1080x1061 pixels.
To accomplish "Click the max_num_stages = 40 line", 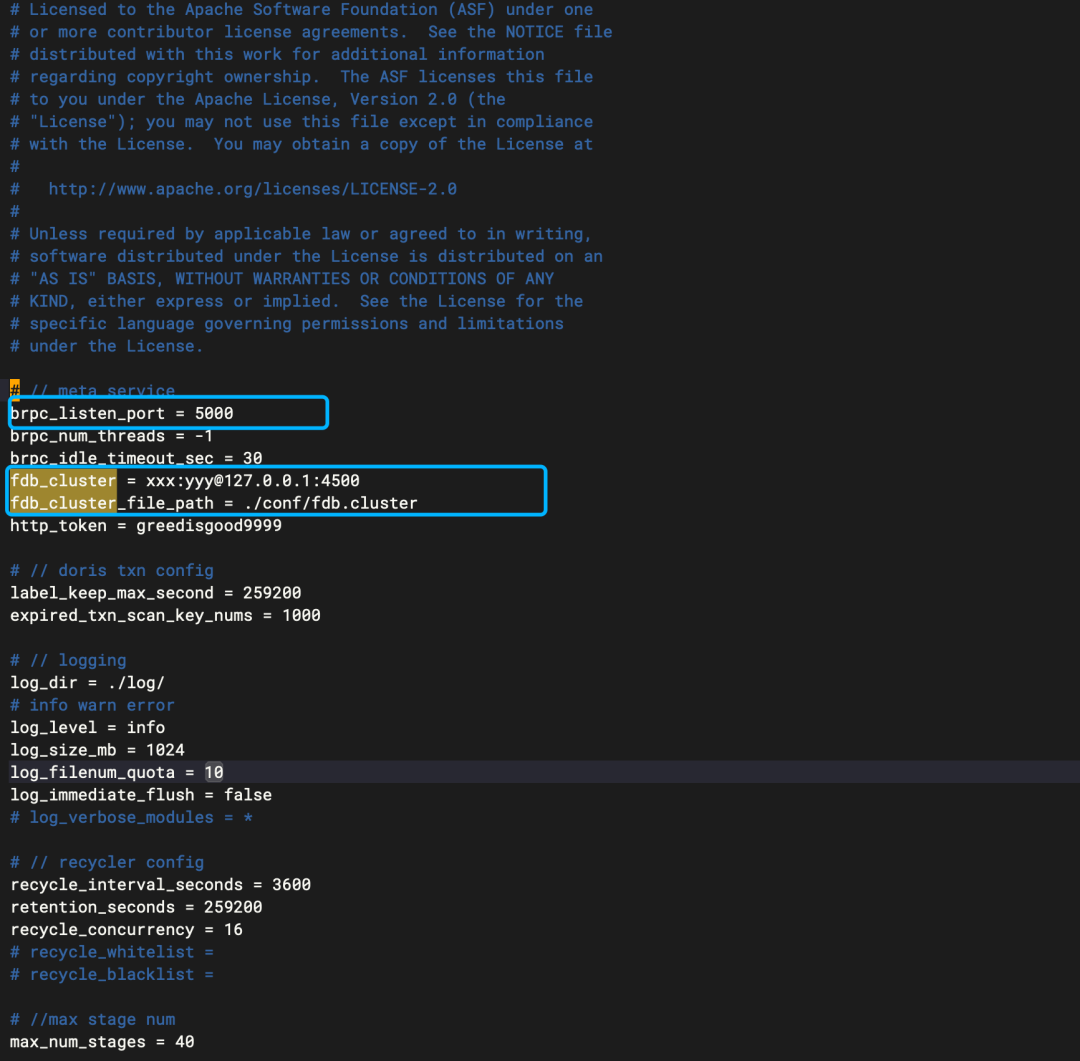I will click(102, 1042).
